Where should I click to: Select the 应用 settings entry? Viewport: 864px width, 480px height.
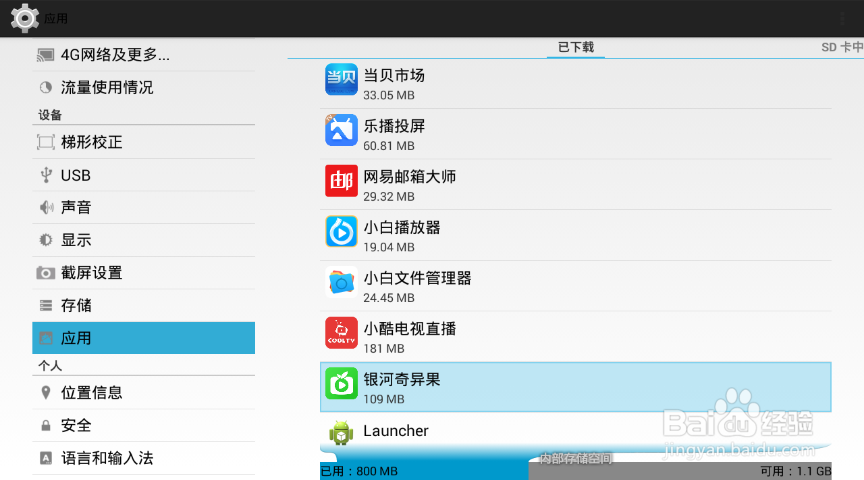tap(143, 338)
